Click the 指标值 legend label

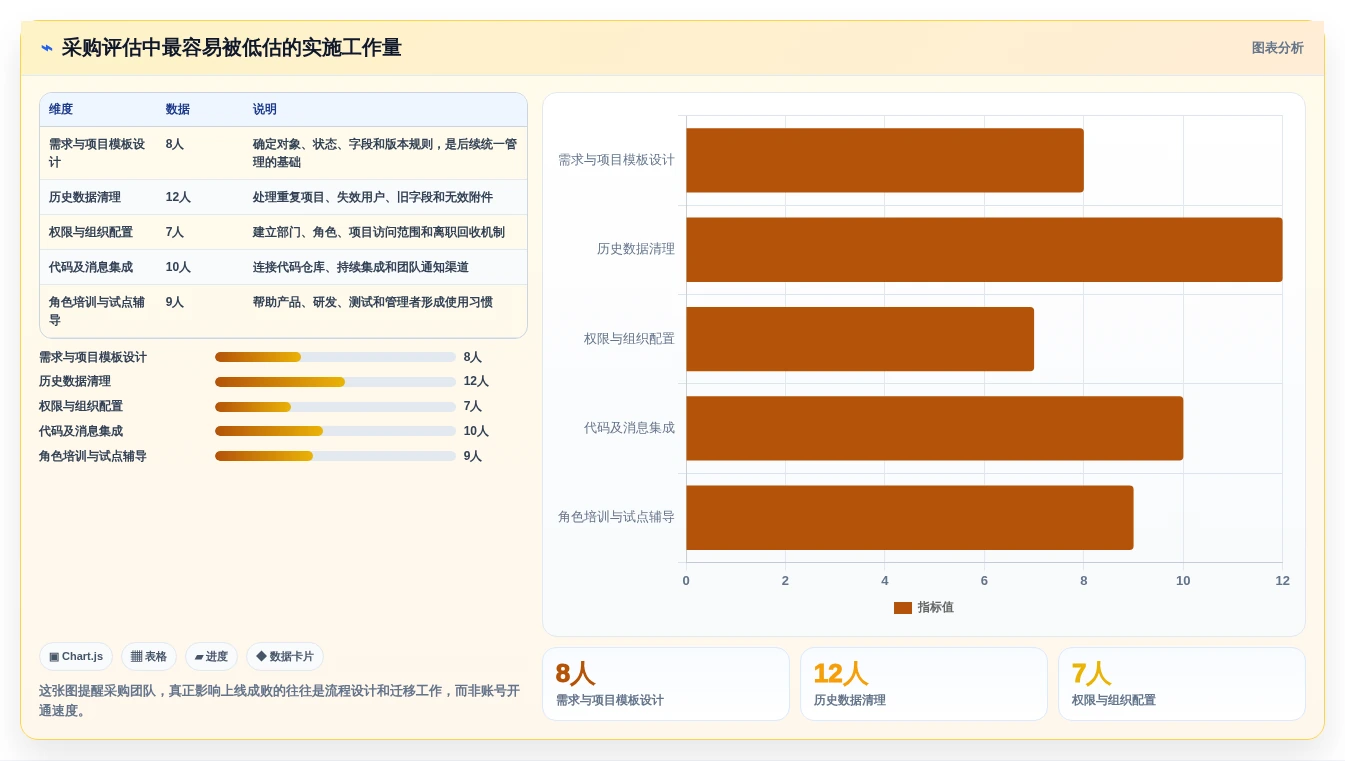[x=936, y=608]
